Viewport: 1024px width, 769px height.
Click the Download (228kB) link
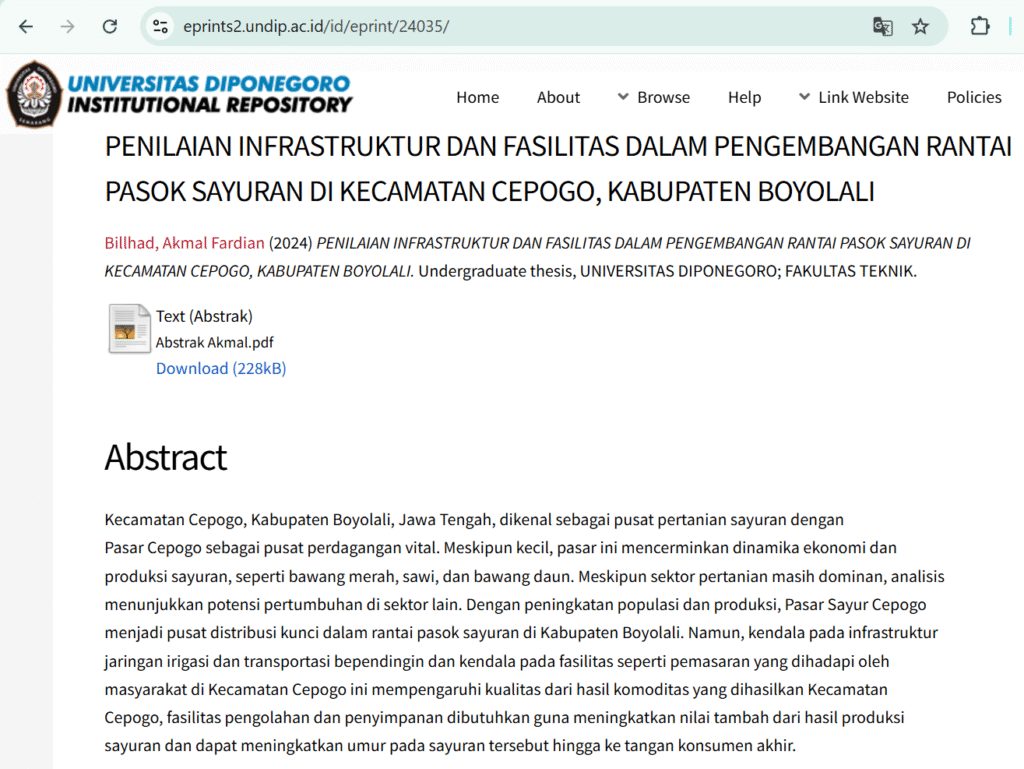point(221,368)
